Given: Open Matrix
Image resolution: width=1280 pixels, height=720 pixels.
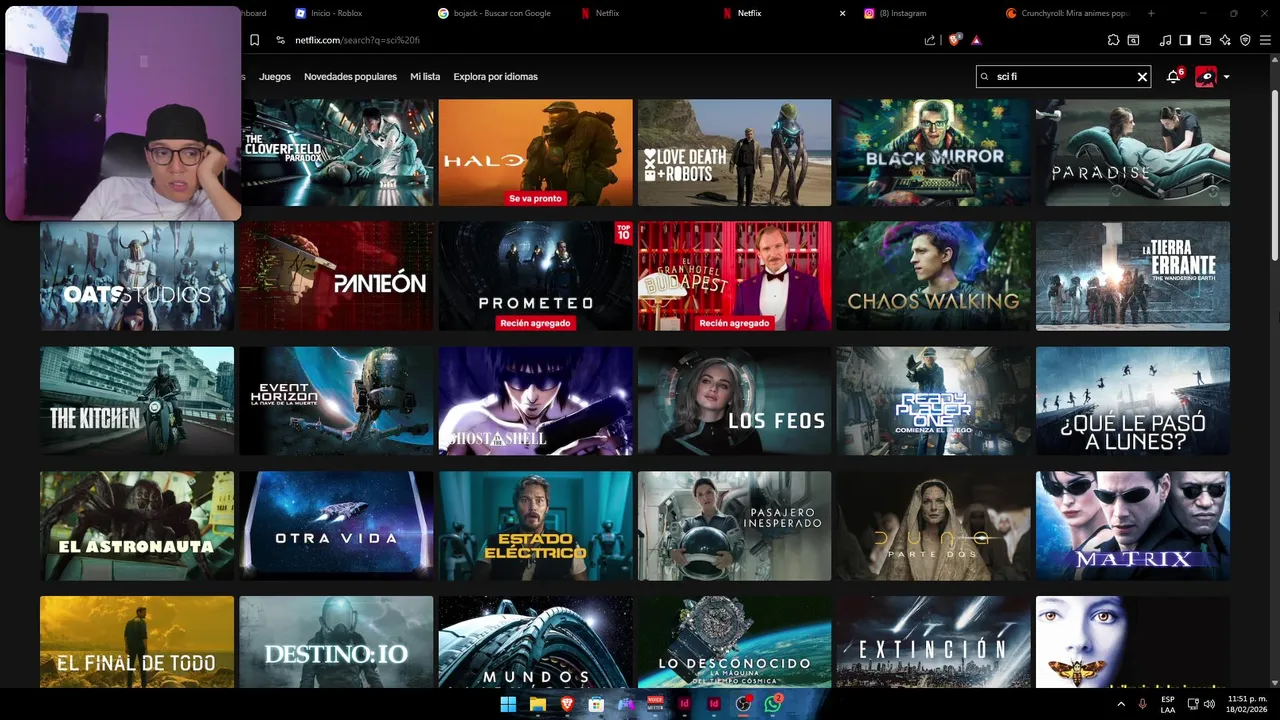Looking at the screenshot, I should (x=1133, y=526).
